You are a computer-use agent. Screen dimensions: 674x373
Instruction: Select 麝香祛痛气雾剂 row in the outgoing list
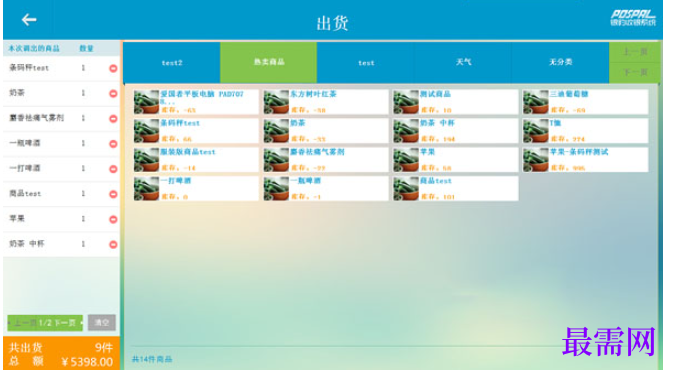(x=61, y=119)
